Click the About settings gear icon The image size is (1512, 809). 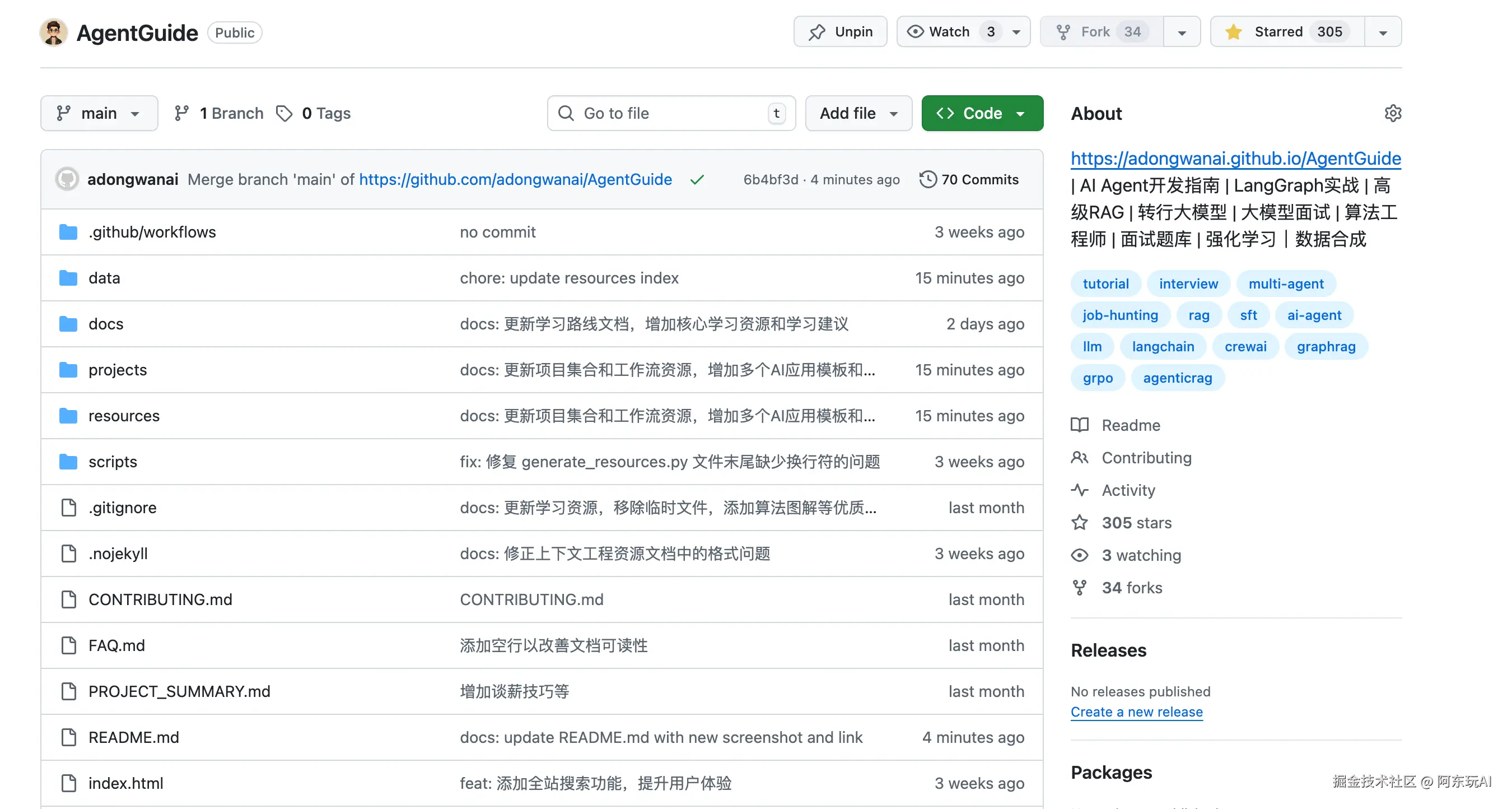1392,113
